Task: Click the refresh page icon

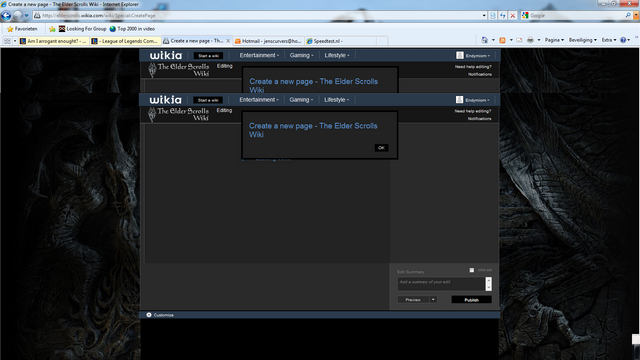Action: (x=503, y=16)
